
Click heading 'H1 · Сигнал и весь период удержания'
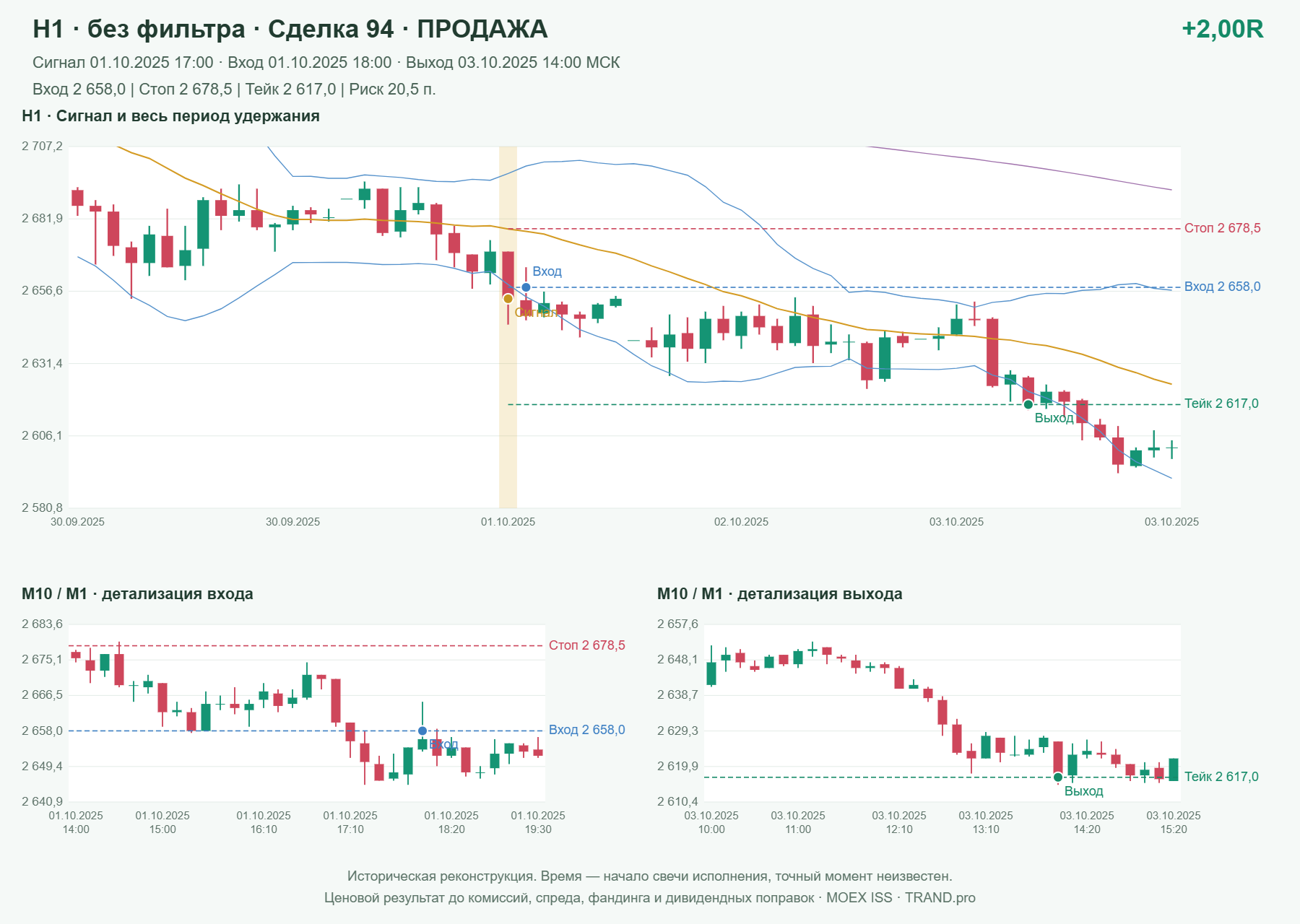(170, 116)
